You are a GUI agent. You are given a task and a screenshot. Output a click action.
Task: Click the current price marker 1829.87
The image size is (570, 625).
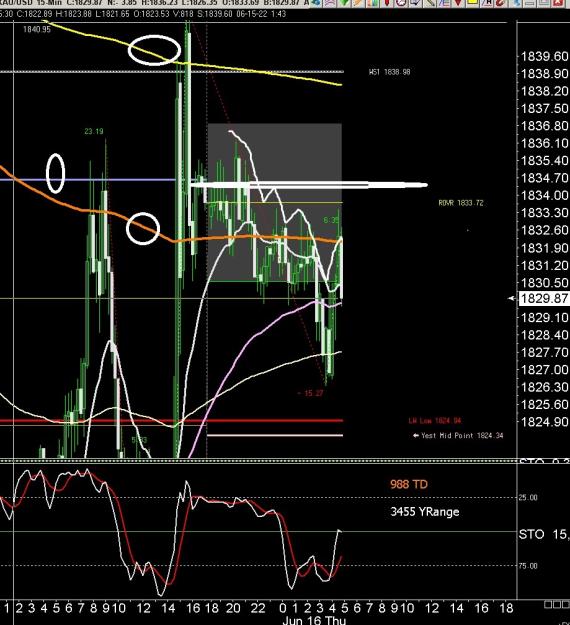(544, 298)
